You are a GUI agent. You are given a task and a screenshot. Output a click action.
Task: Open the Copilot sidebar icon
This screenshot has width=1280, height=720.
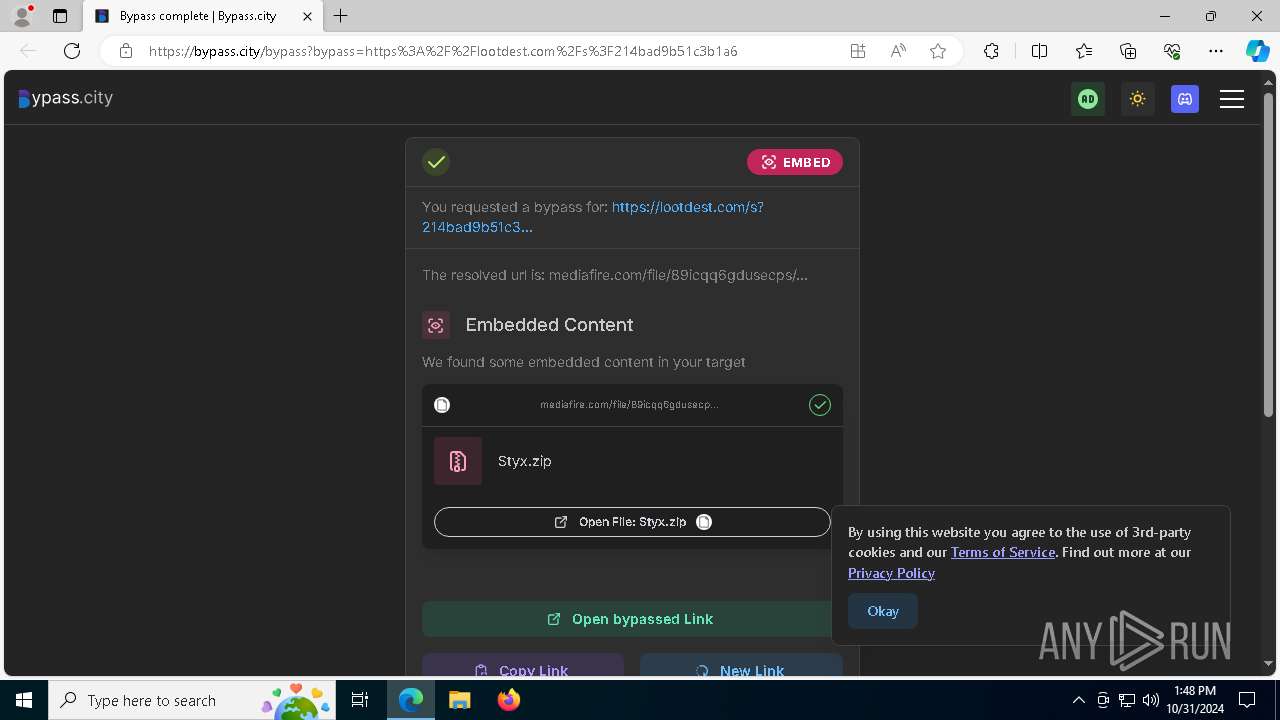click(1257, 51)
